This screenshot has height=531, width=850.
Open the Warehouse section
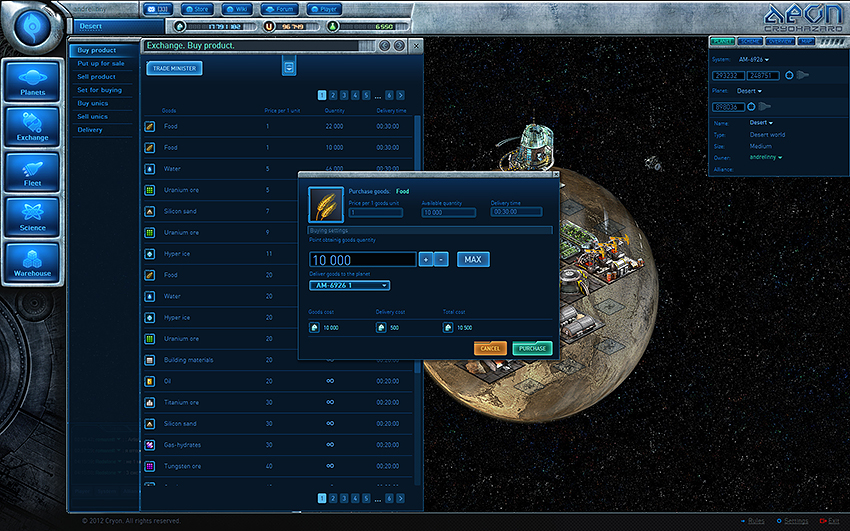point(32,262)
